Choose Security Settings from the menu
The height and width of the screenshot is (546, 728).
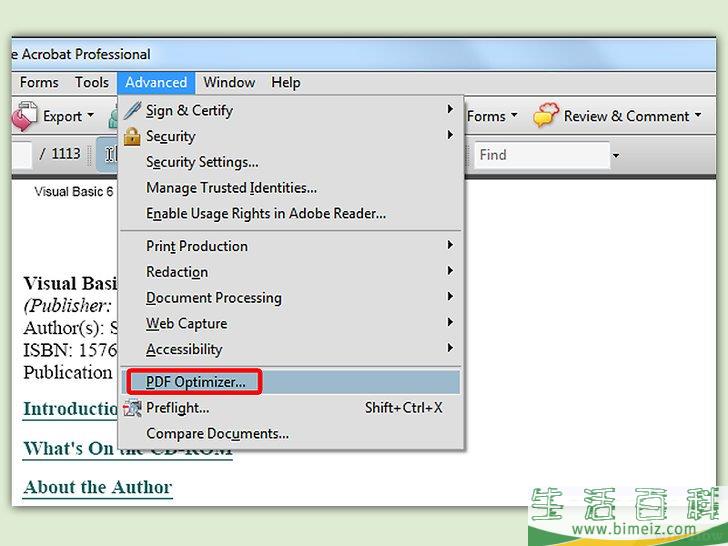[x=202, y=162]
